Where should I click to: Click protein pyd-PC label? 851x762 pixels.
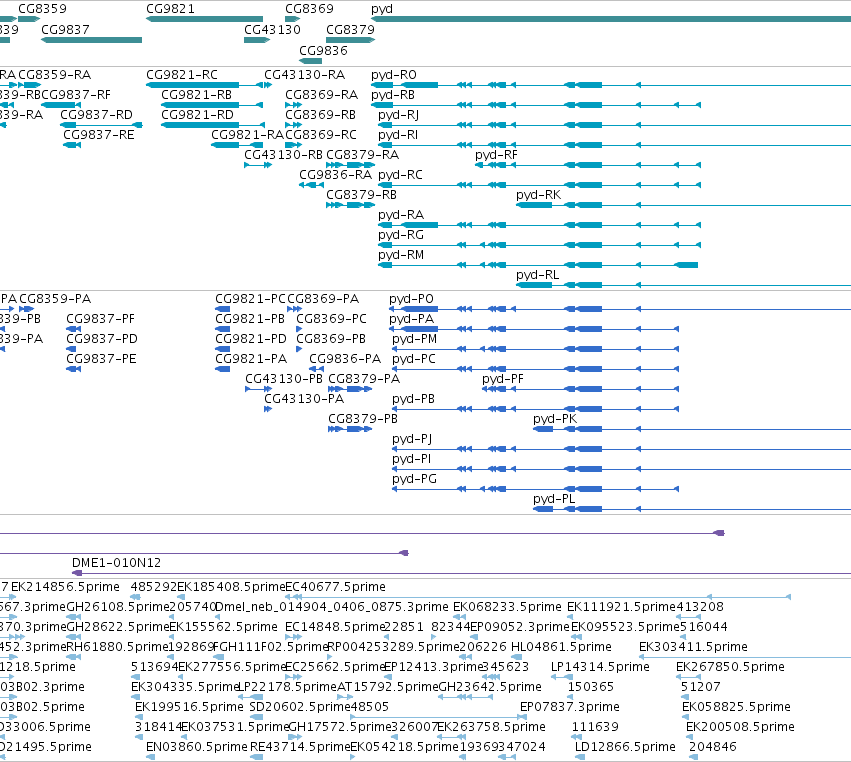(414, 359)
